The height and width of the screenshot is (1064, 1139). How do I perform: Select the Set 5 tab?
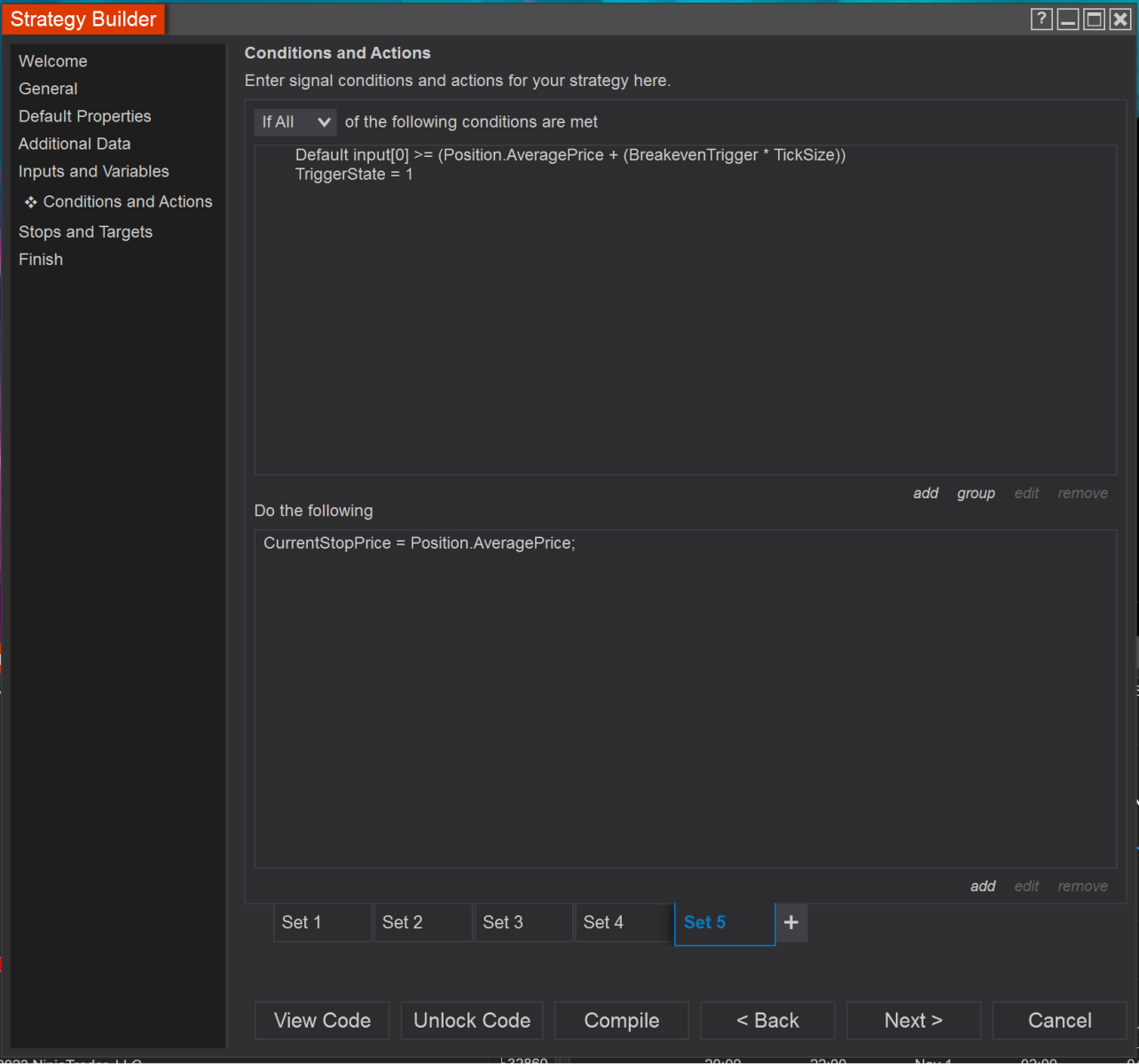tap(725, 924)
